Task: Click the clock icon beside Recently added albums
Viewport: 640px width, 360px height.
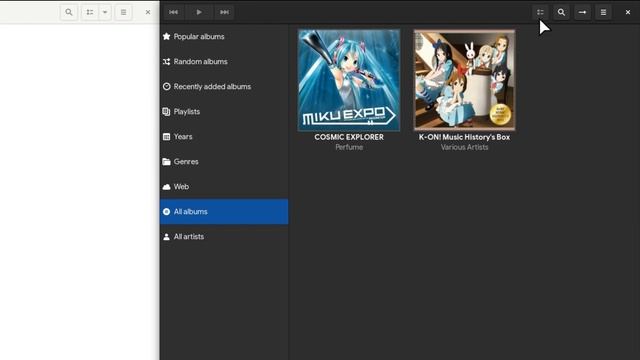Action: (167, 87)
